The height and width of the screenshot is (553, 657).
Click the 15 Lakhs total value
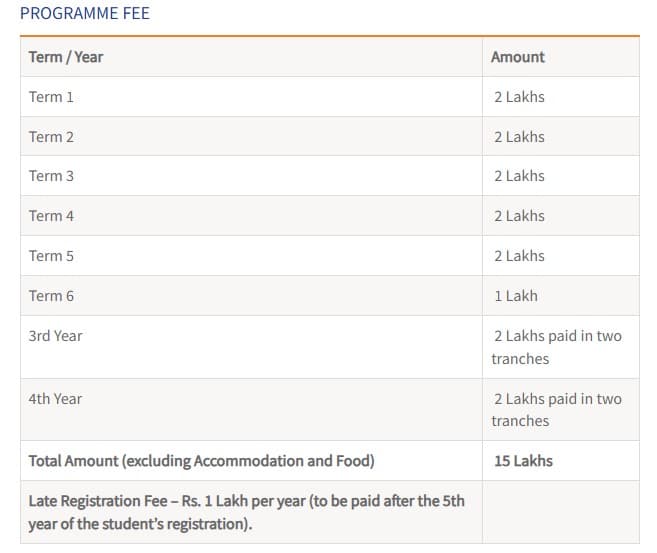(523, 461)
